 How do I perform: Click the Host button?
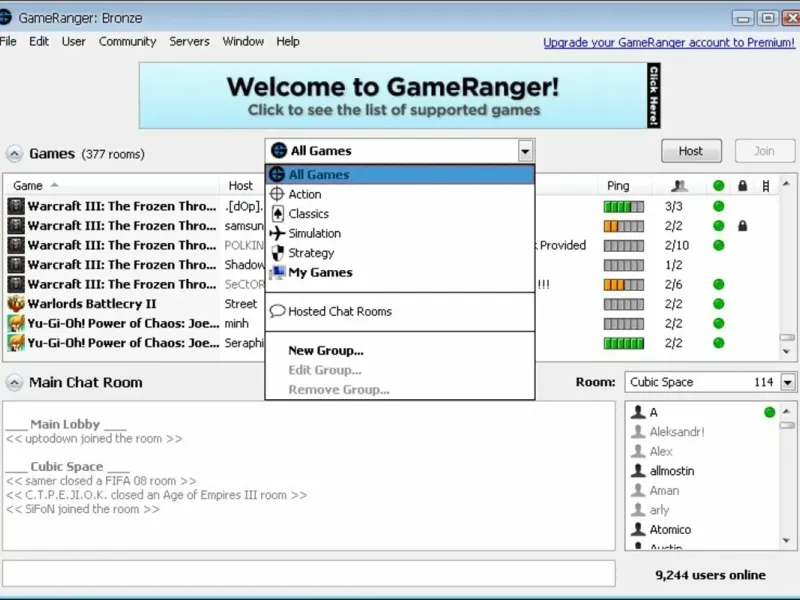(x=691, y=151)
